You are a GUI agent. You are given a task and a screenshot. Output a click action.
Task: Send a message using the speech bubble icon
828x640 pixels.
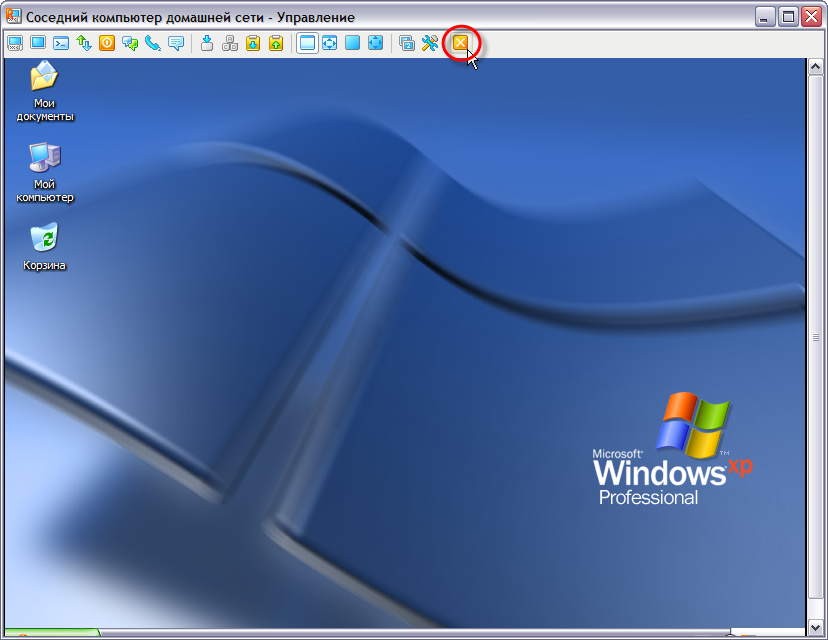[176, 43]
